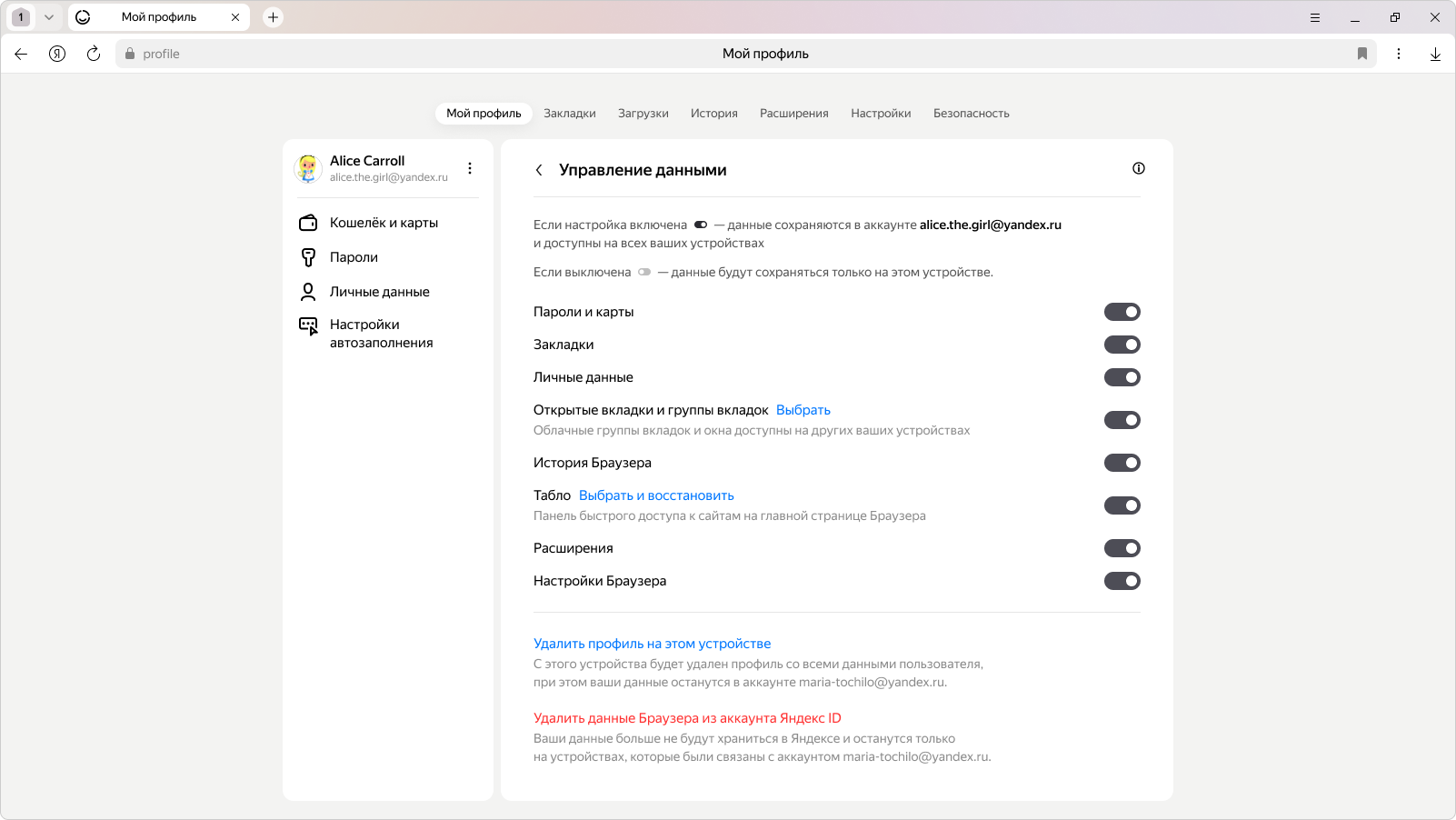Open the Расширения tab
1456x820 pixels.
pos(793,114)
